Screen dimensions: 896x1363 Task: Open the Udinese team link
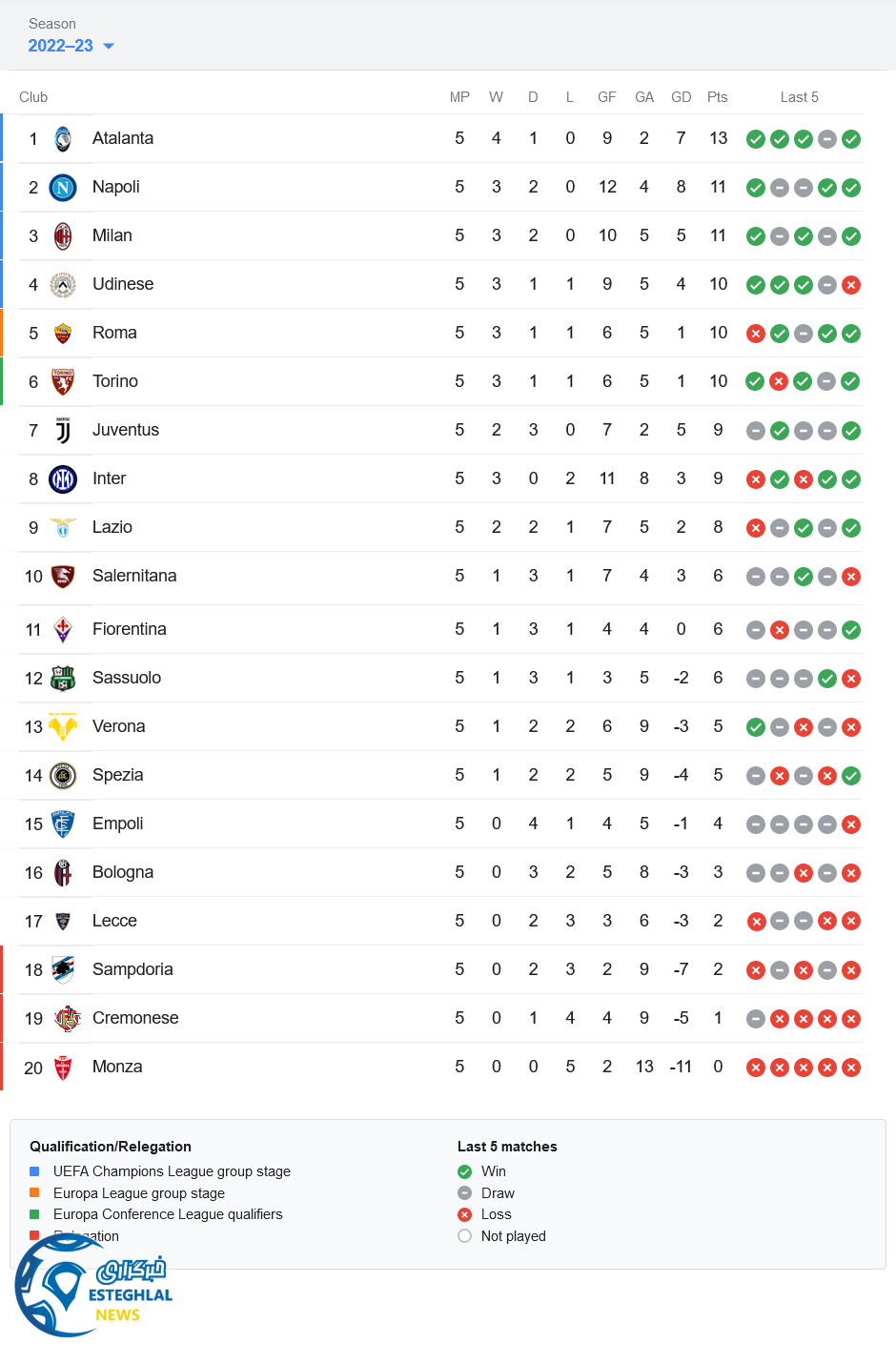click(x=123, y=284)
